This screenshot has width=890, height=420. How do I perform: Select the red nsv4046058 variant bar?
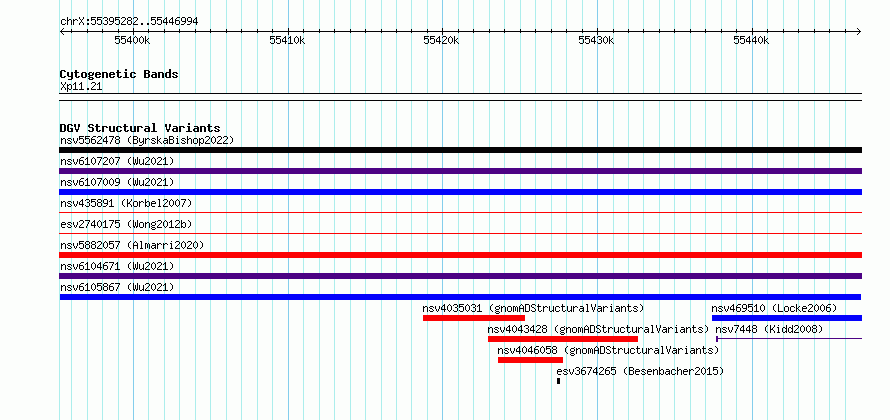point(530,360)
